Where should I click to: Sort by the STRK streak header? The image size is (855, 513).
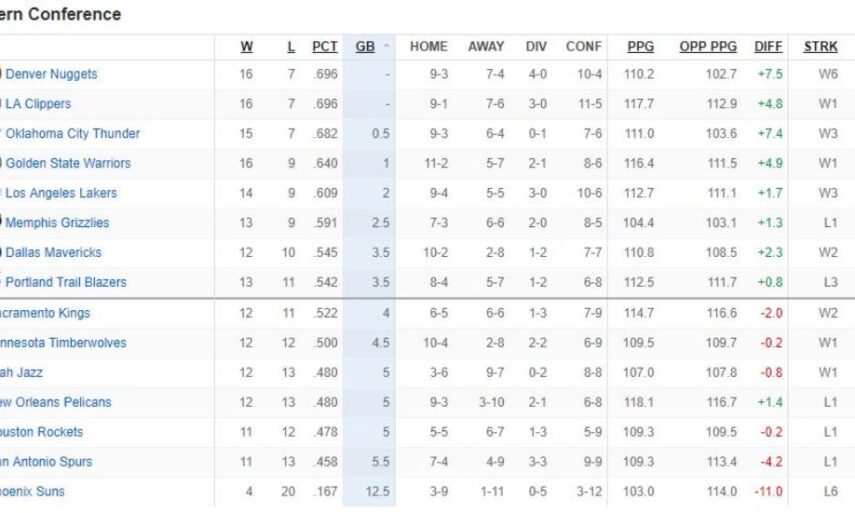tap(821, 47)
